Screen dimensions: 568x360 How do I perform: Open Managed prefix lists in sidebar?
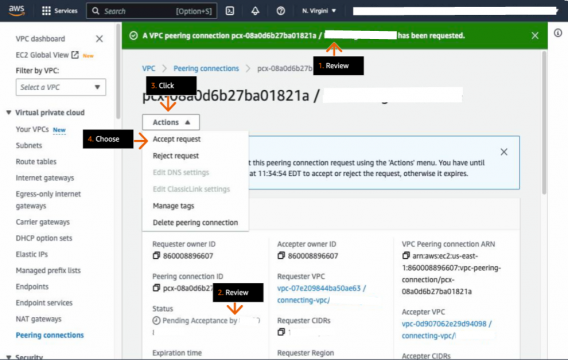pos(48,271)
